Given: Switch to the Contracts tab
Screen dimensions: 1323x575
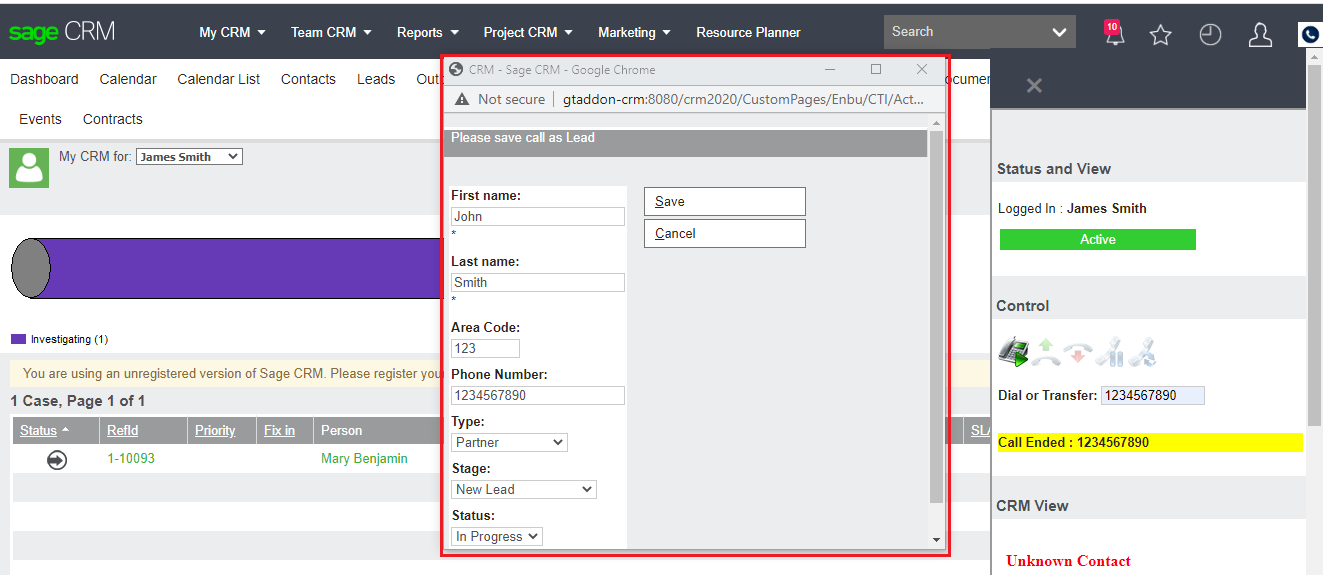Looking at the screenshot, I should point(113,119).
